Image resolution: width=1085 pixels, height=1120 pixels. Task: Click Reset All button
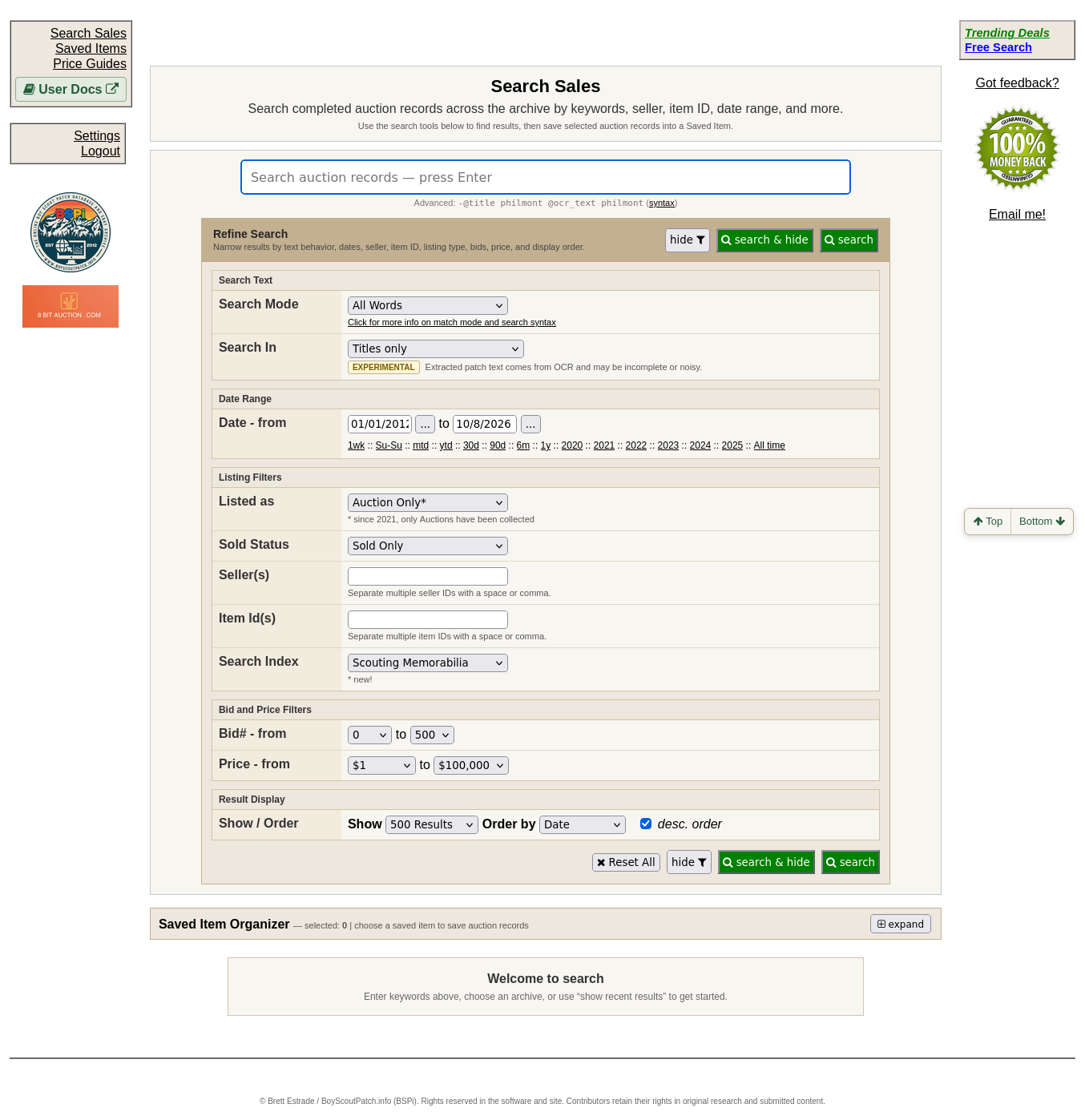tap(626, 862)
